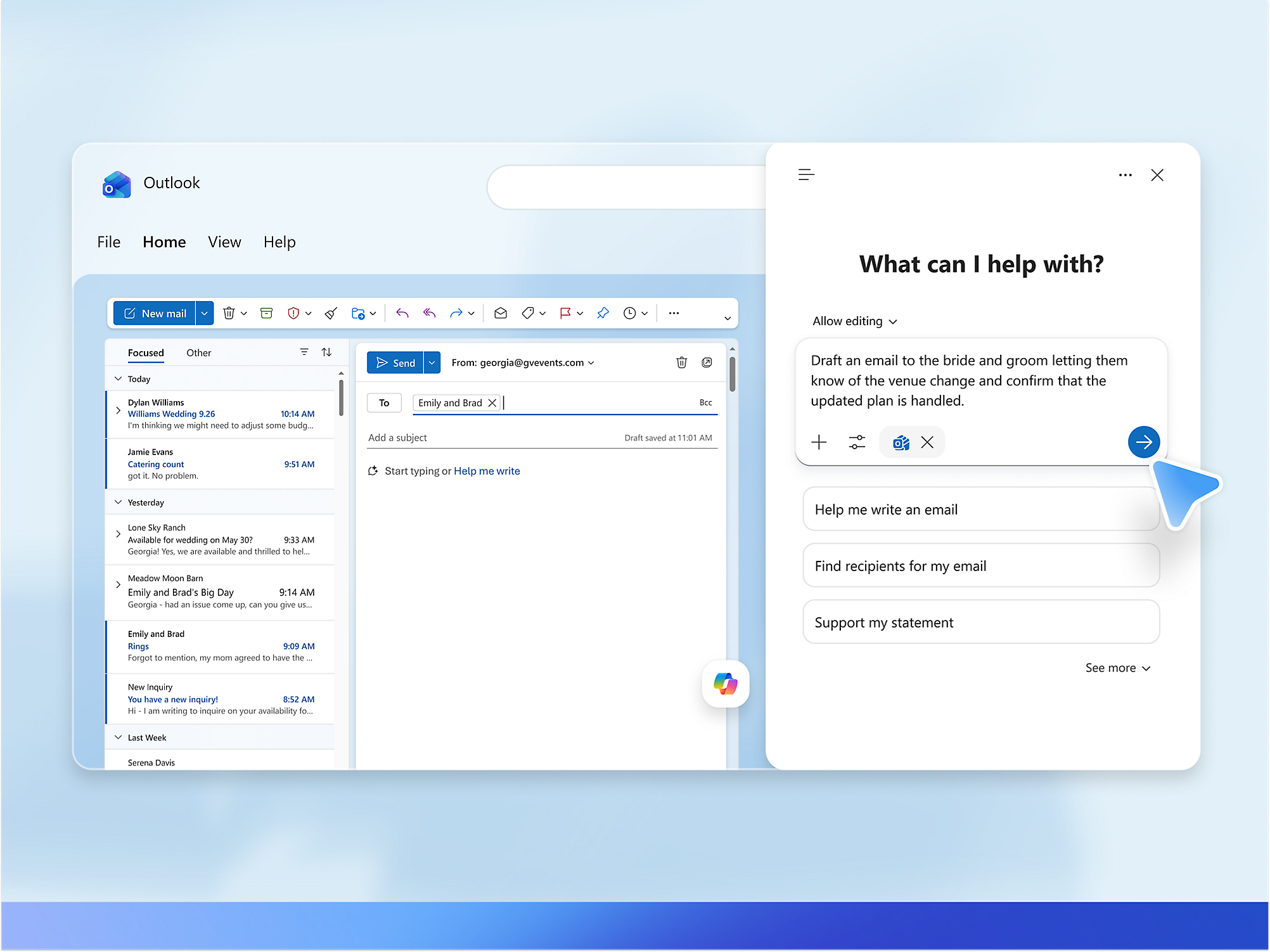1270x952 pixels.
Task: Close the Copilot panel
Action: (x=1157, y=175)
